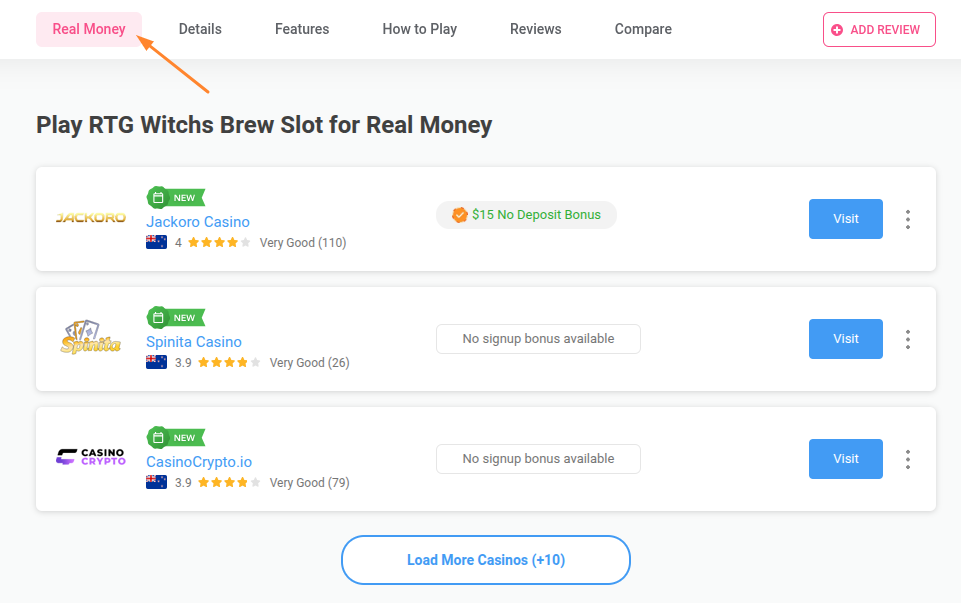Open the Real Money tab
Screen dimensions: 961x603
[x=89, y=29]
